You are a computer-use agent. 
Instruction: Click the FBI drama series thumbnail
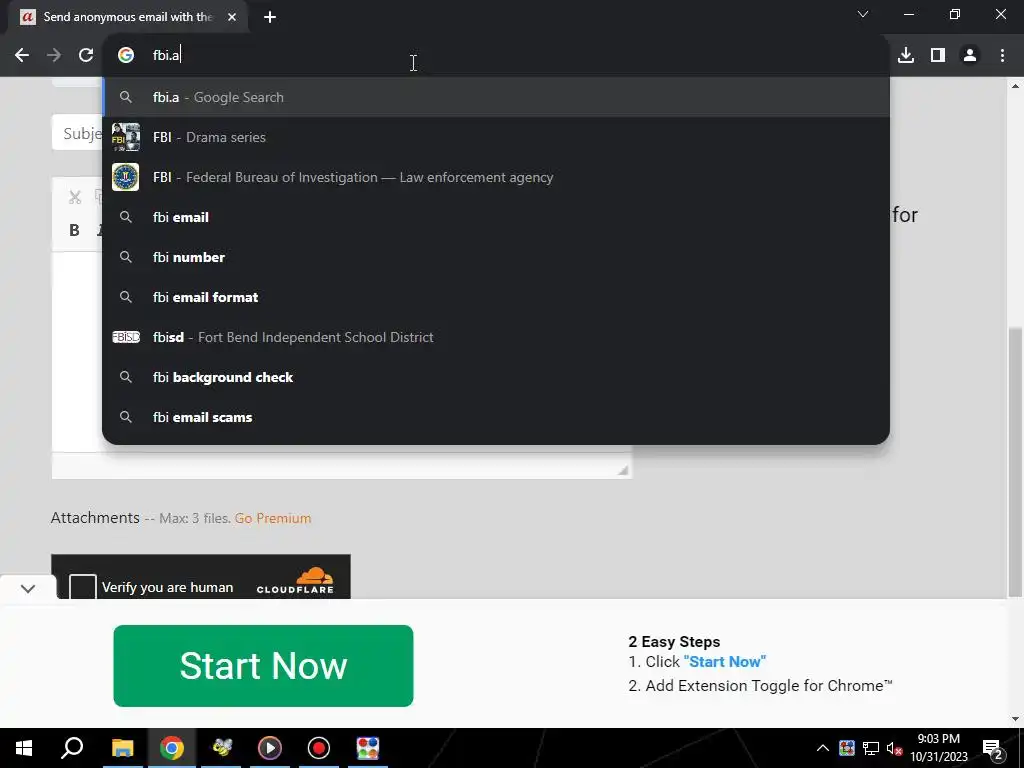[x=125, y=137]
